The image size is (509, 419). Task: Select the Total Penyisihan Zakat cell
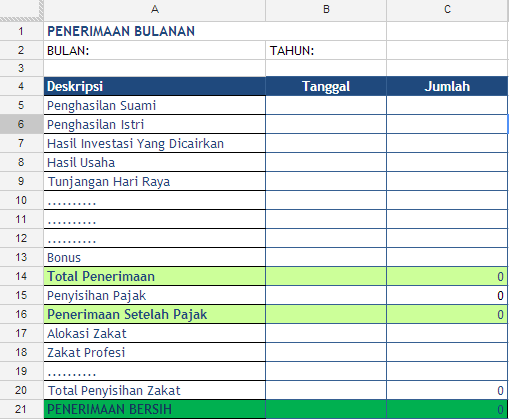click(x=155, y=390)
